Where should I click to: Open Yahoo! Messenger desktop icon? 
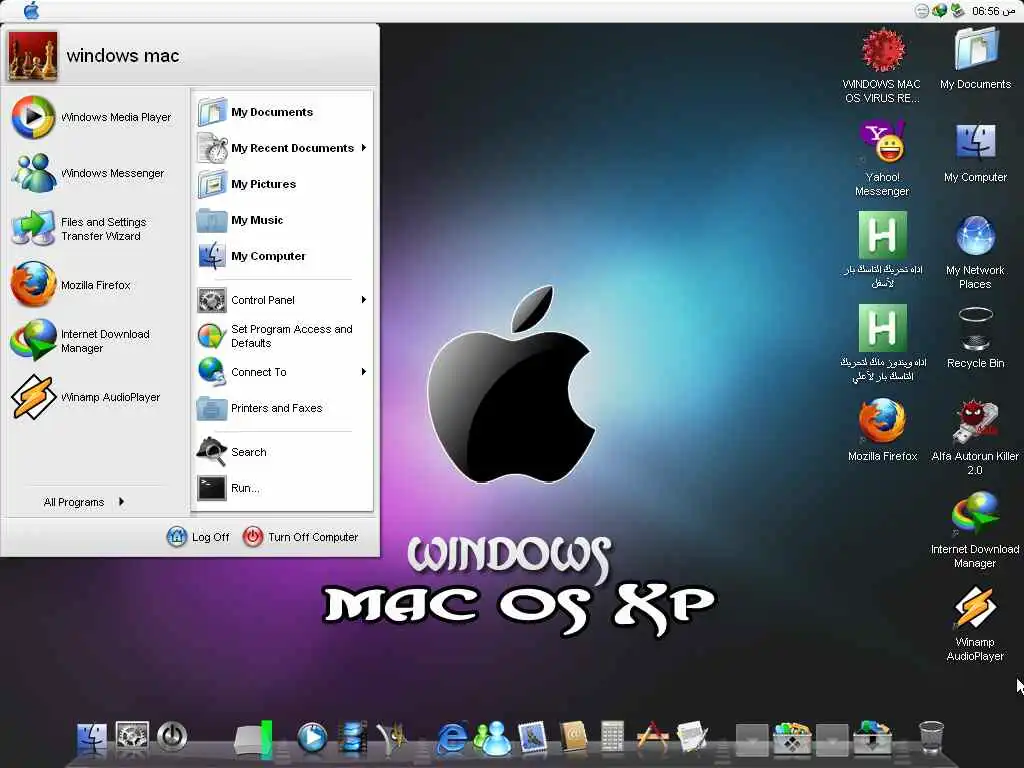point(882,159)
